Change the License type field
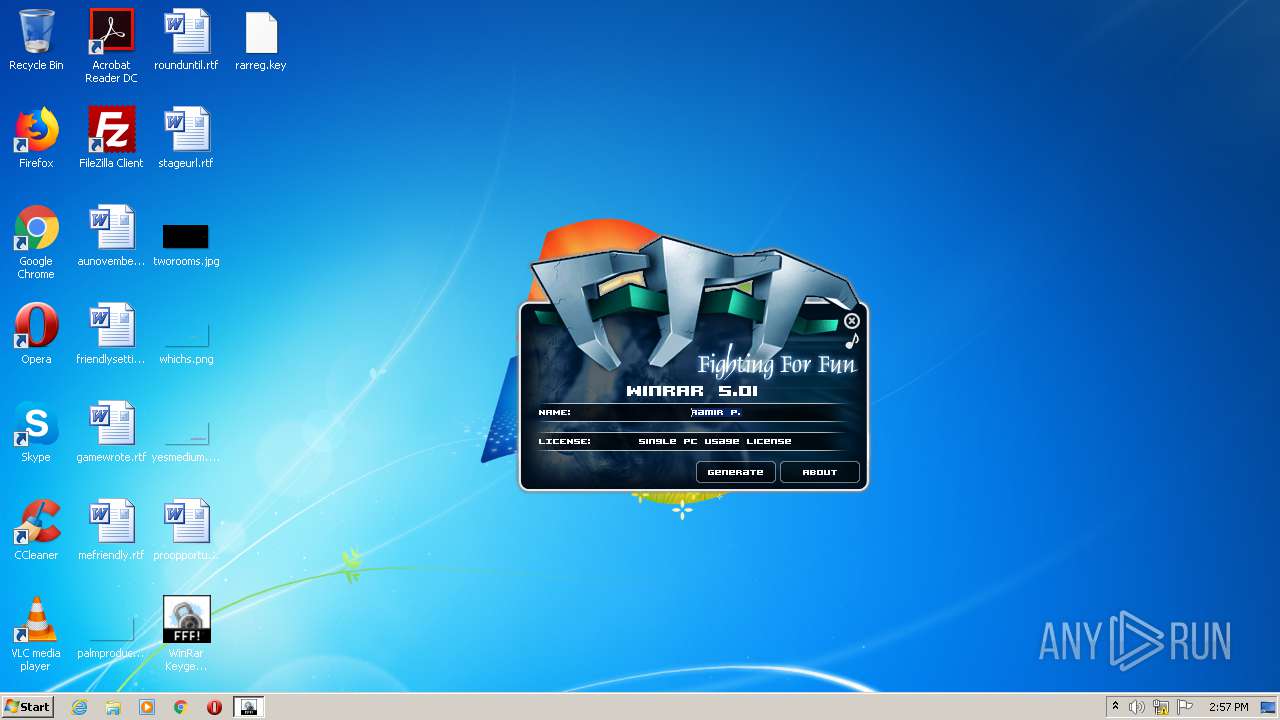 (x=715, y=441)
